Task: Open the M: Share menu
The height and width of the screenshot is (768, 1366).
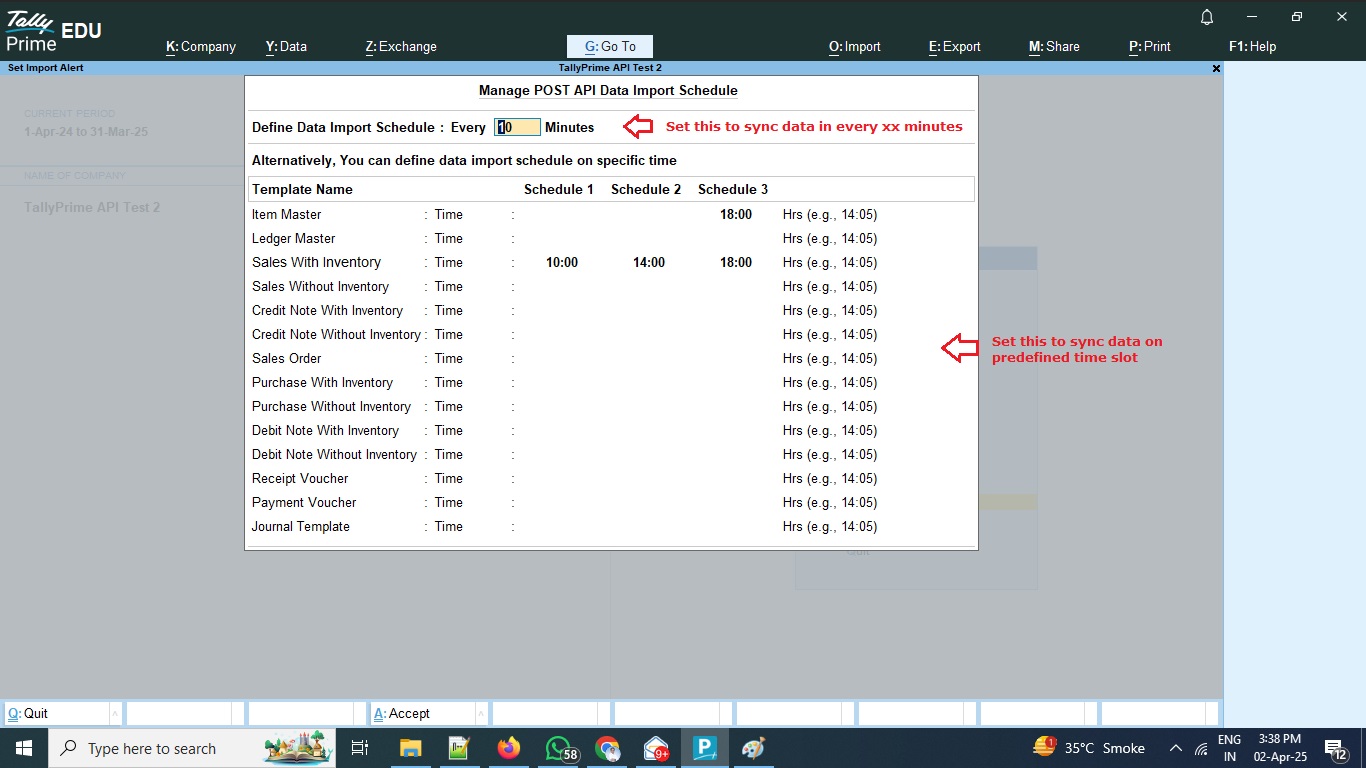Action: coord(1054,46)
